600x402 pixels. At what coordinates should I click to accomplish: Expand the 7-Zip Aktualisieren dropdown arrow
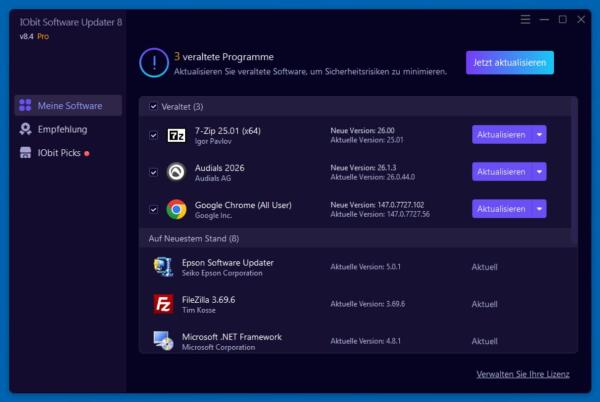click(x=539, y=135)
